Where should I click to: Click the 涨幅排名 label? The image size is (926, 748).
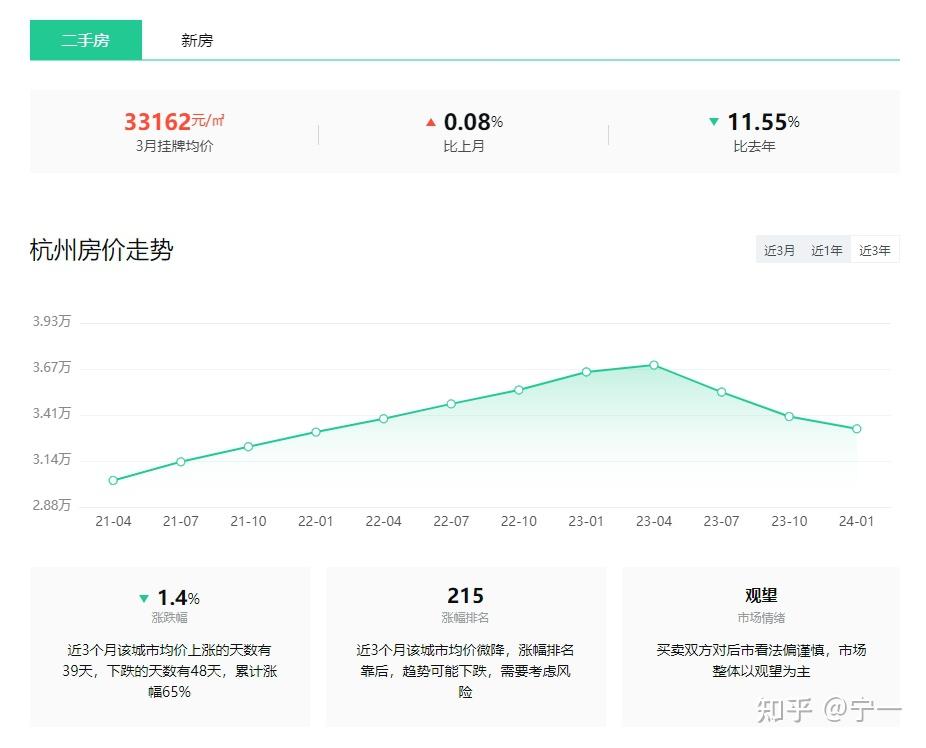tap(465, 618)
